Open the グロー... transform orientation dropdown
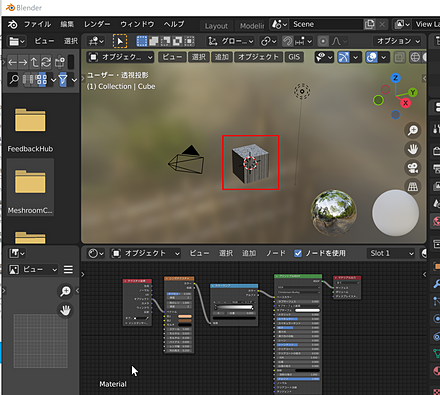 pos(230,41)
